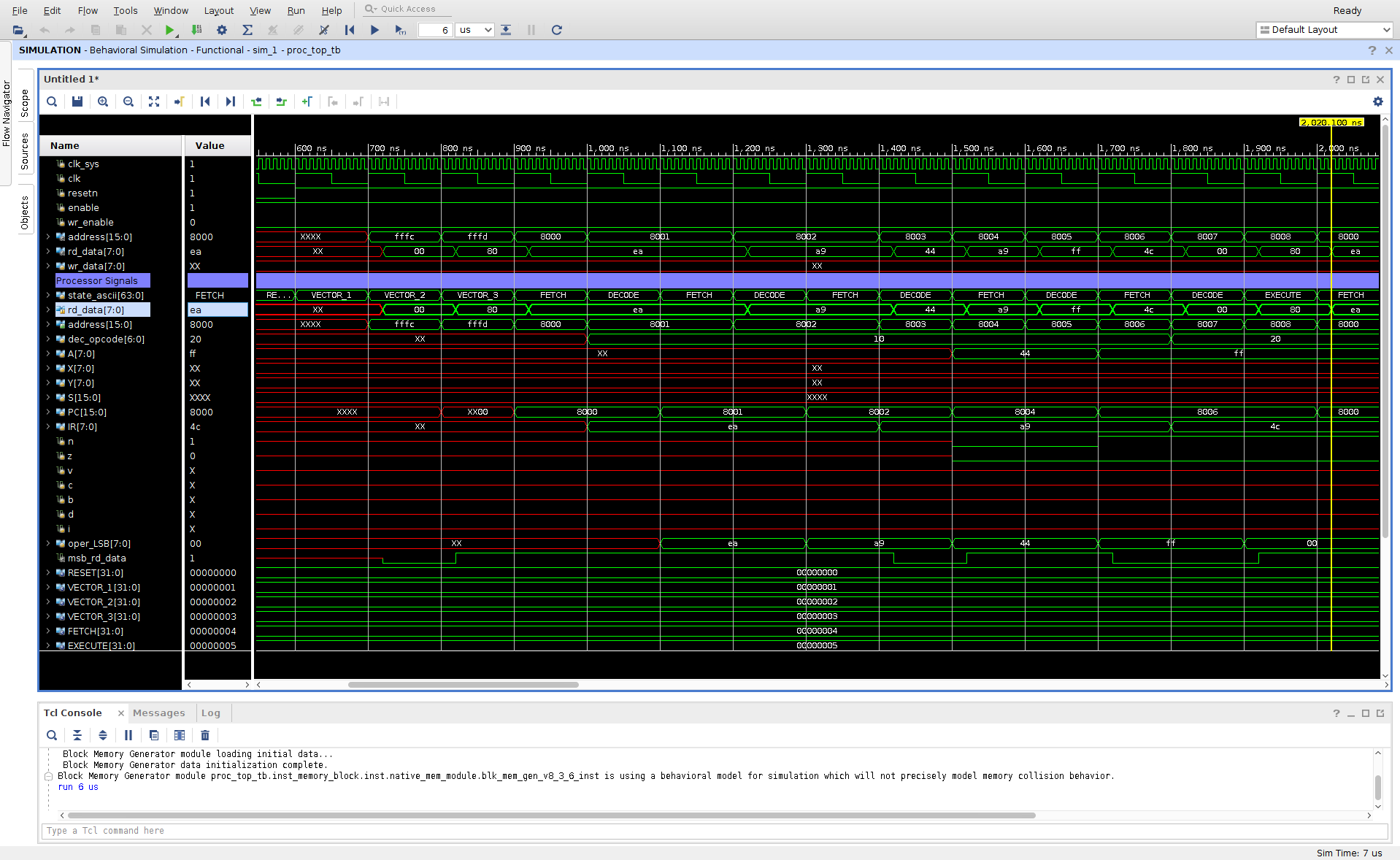The width and height of the screenshot is (1400, 860).
Task: Click Relaunch Simulation refresh icon
Action: point(557,30)
